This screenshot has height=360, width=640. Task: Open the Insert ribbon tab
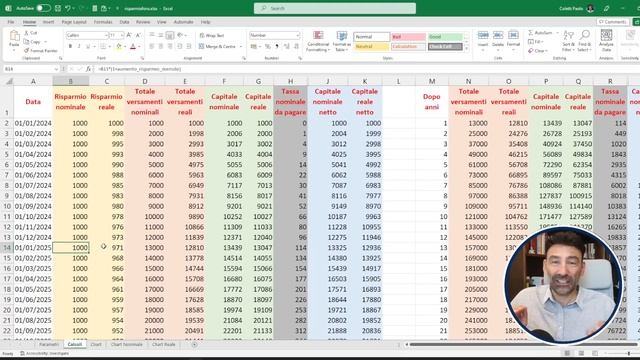point(48,22)
